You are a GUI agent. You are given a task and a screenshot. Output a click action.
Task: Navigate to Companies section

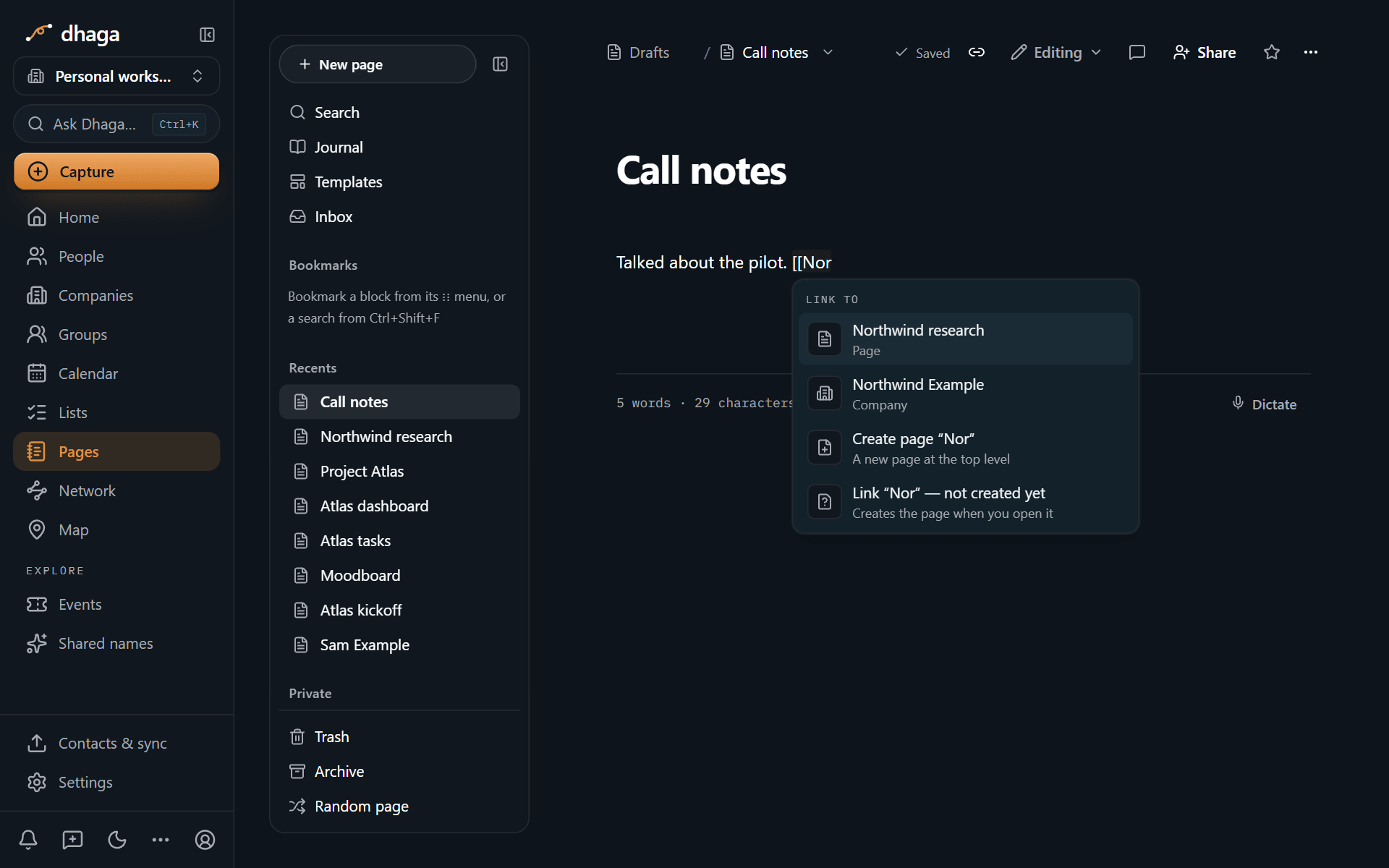(x=116, y=295)
